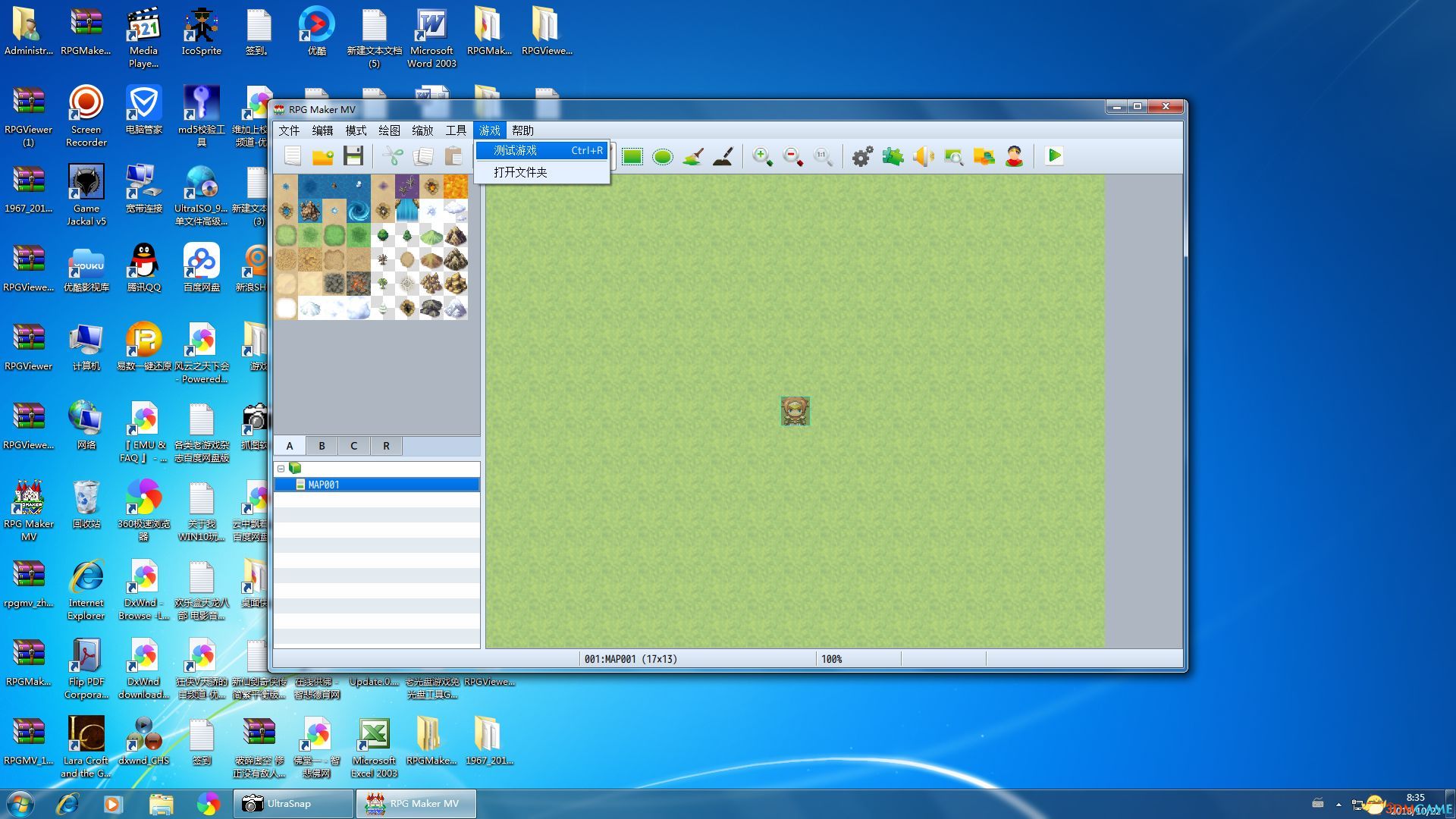The width and height of the screenshot is (1456, 819).
Task: Click the UltraSnap taskbar button
Action: pos(293,804)
